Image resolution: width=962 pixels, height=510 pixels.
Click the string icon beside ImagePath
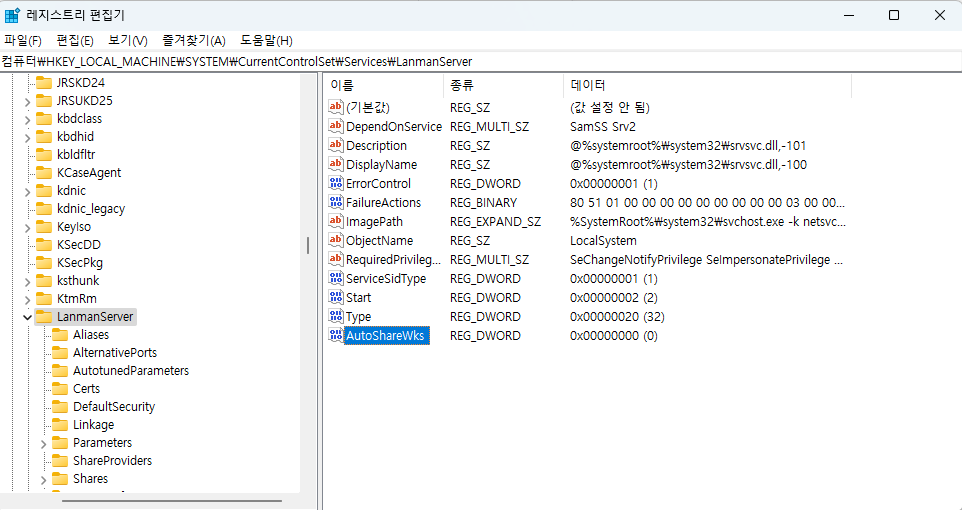coord(335,221)
